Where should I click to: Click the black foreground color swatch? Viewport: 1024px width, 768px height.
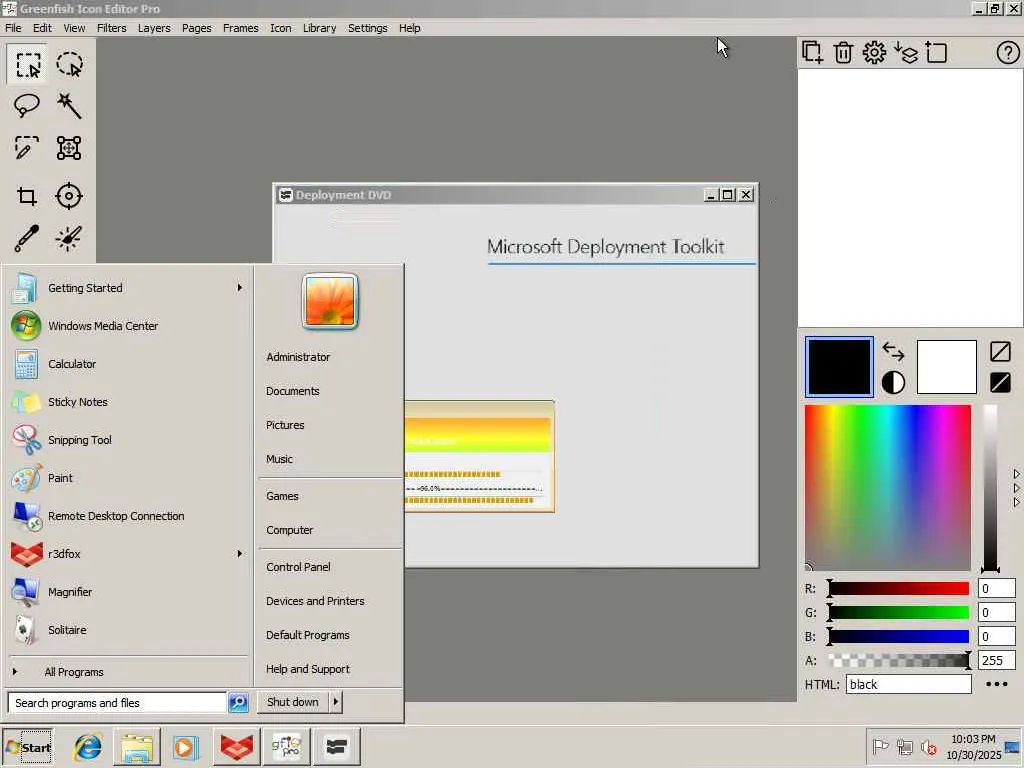coord(839,367)
